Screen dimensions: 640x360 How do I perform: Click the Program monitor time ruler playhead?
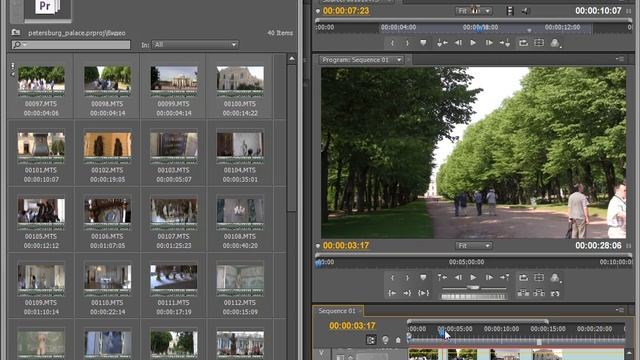(318, 263)
